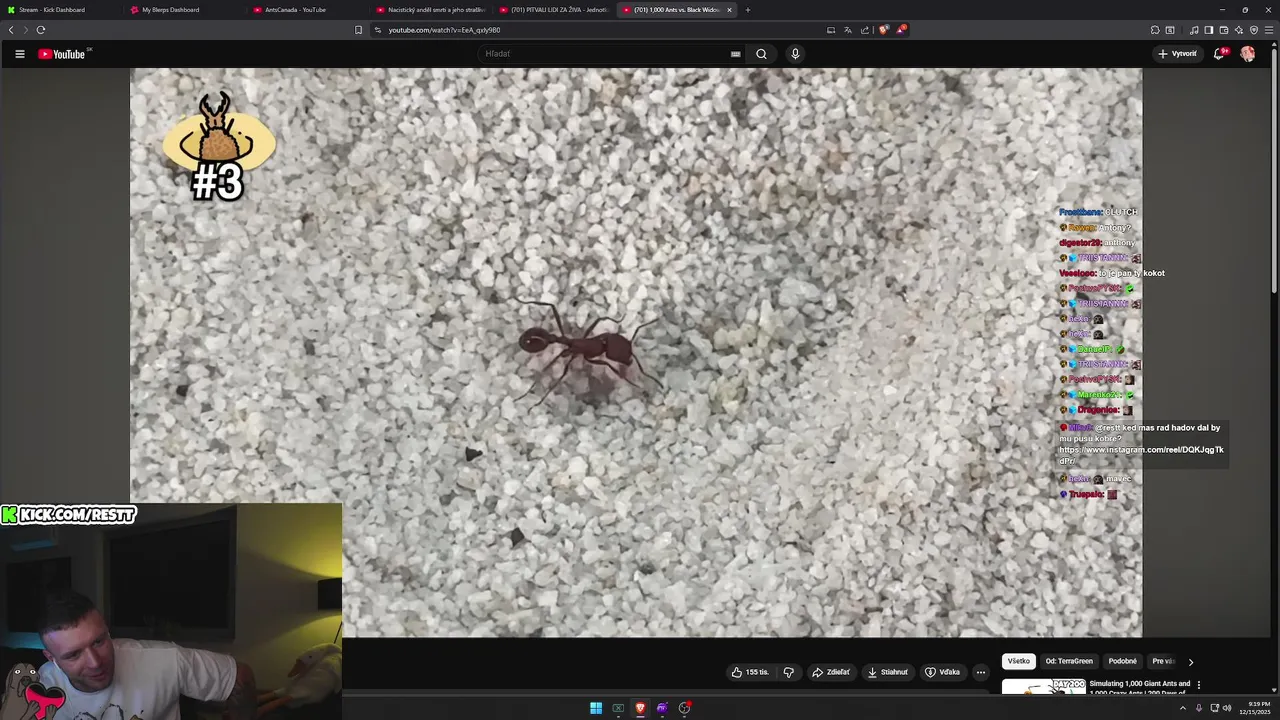Screen dimensions: 1280x720
Task: Open the Brave Shields lion icon
Action: coord(883,30)
